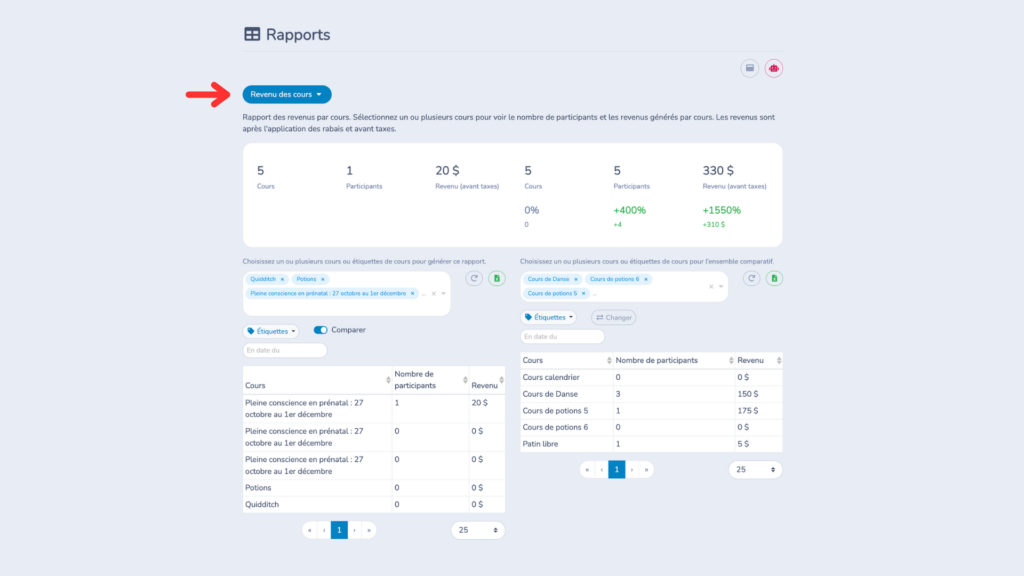Screen dimensions: 1024x576
Task: Disable the Comparer toggle switch
Action: [322, 329]
